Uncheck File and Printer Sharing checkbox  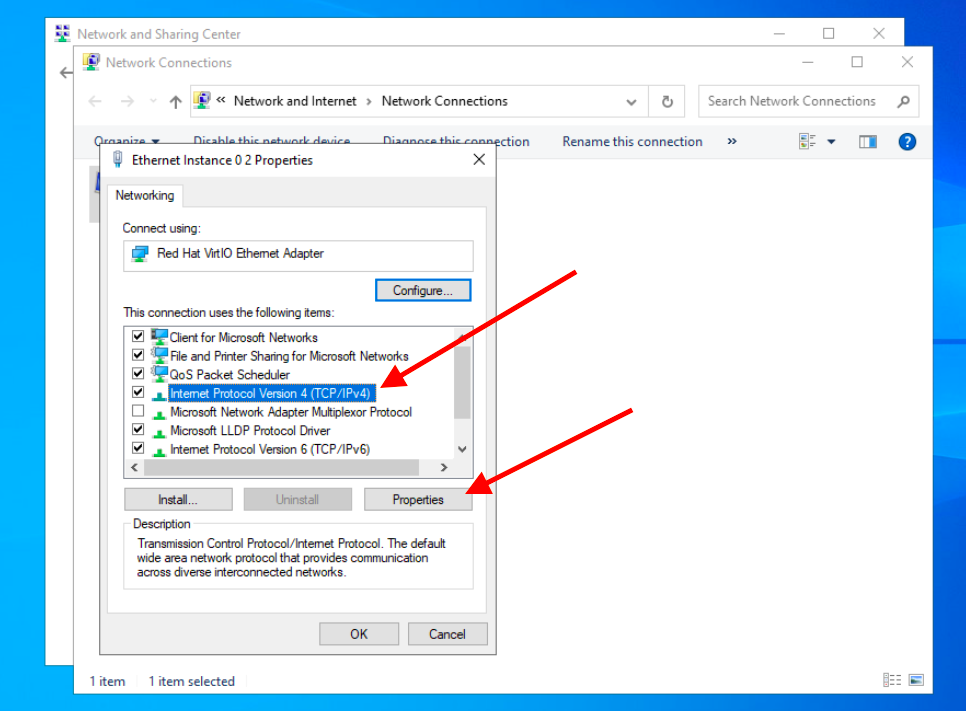138,355
